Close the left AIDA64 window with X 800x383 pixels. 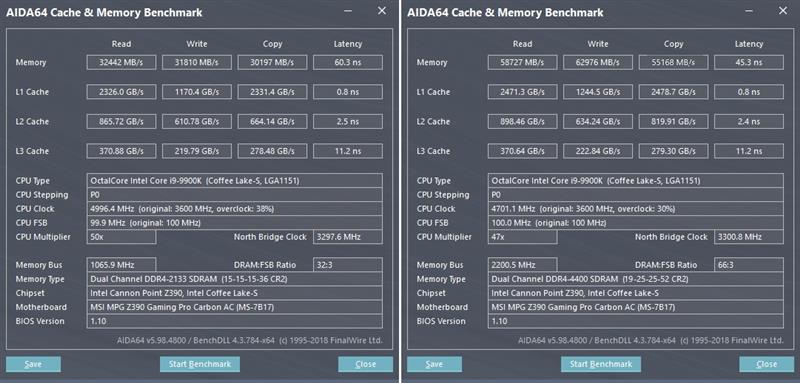click(382, 11)
